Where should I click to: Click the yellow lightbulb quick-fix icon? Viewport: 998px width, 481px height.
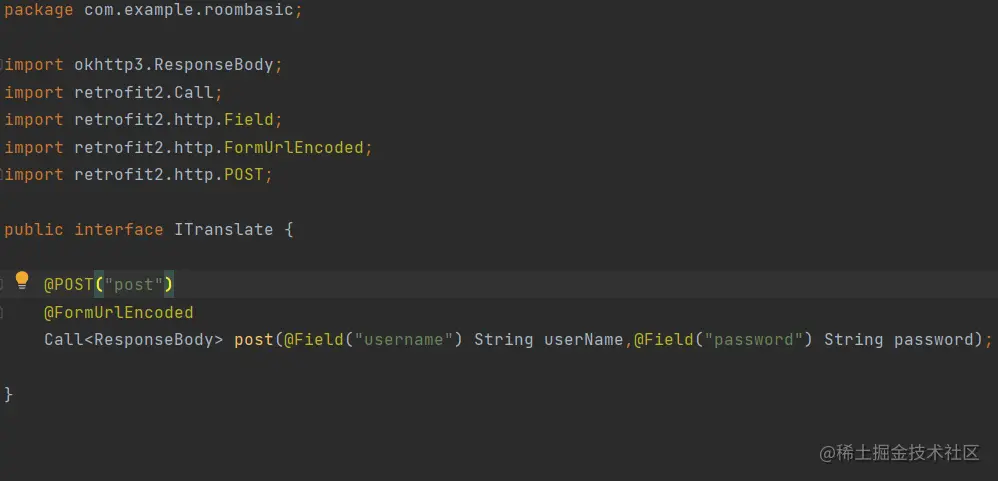(22, 281)
